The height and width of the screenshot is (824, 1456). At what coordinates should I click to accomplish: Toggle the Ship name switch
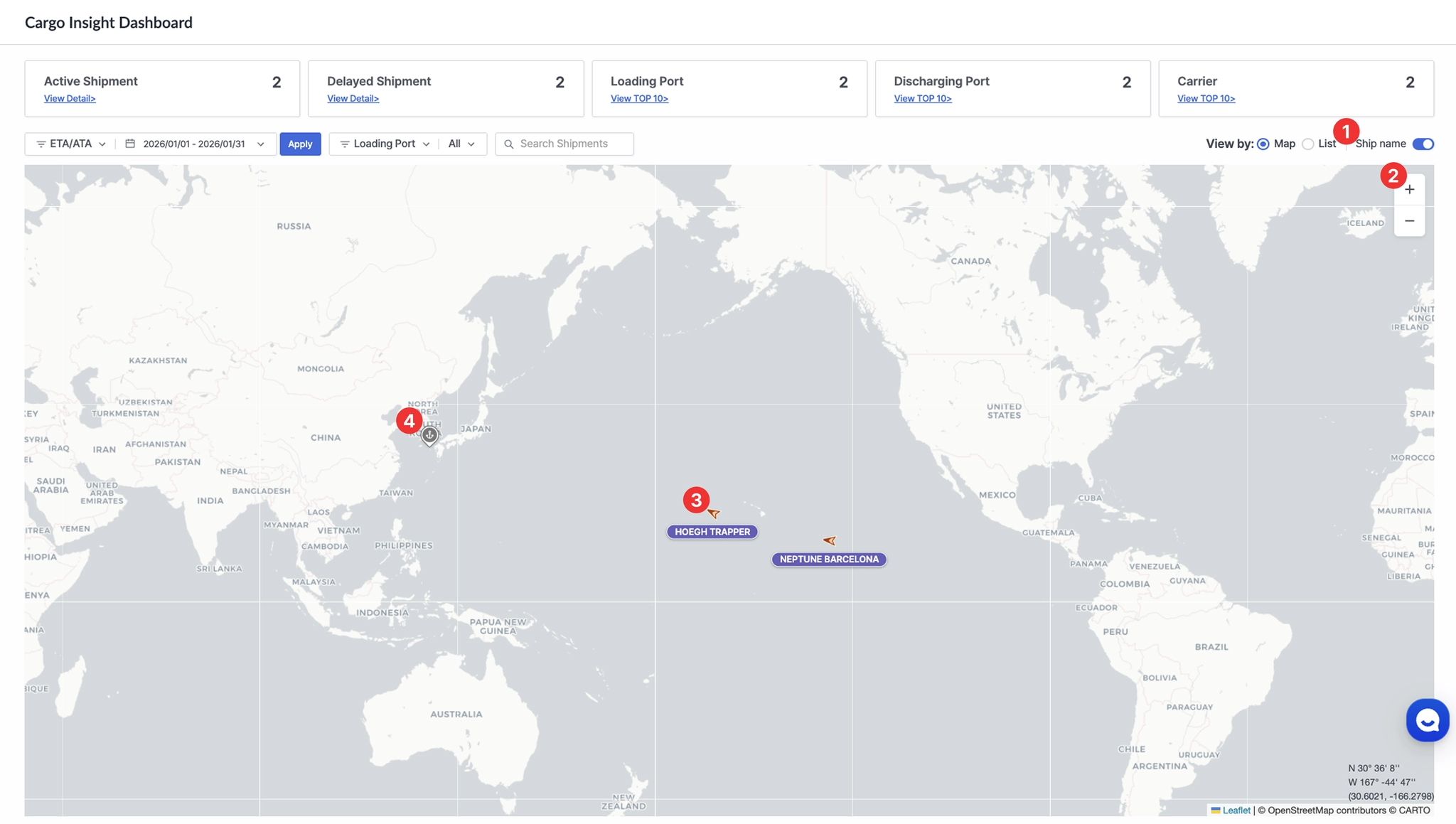tap(1423, 144)
